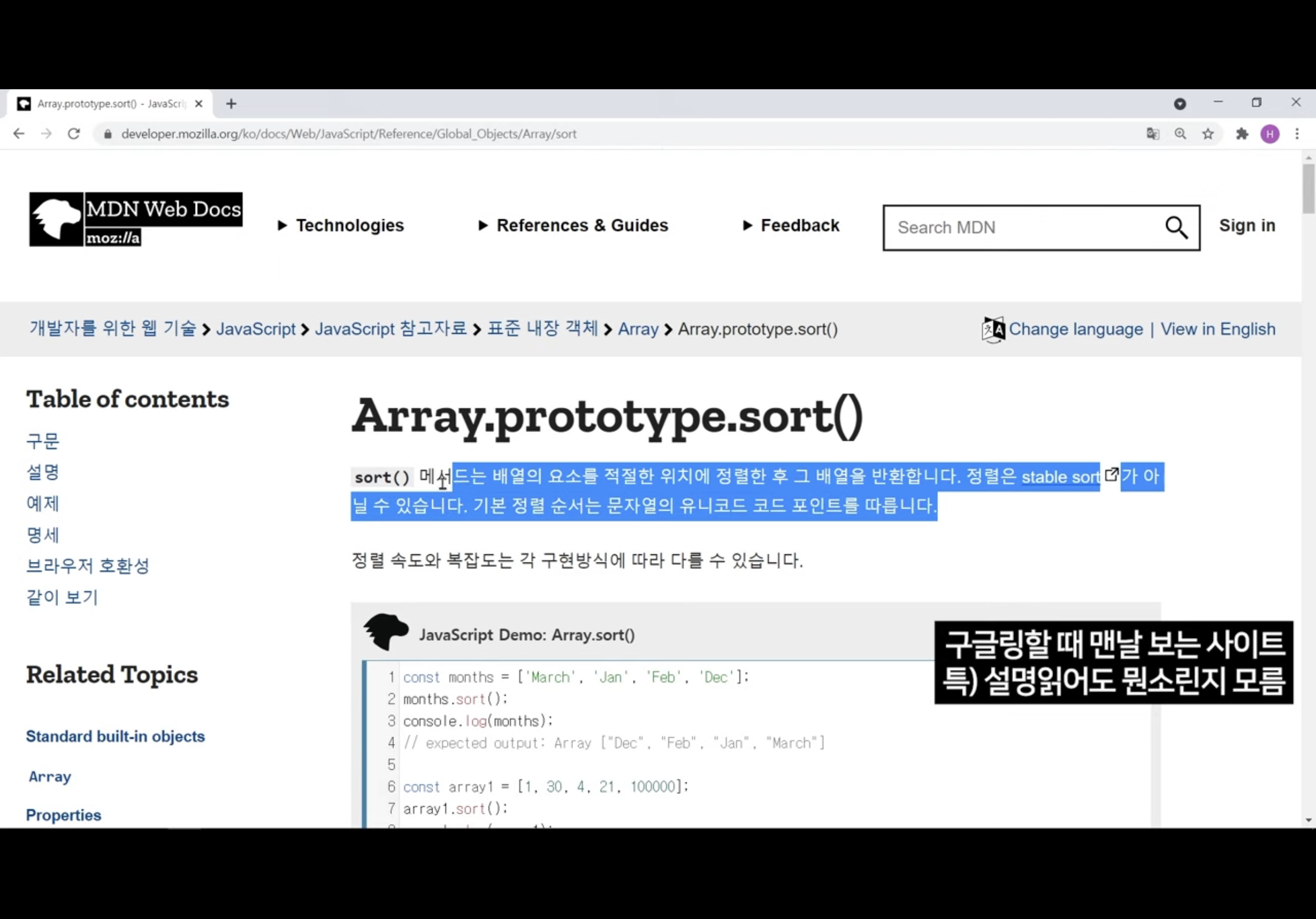The height and width of the screenshot is (919, 1316).
Task: Click the browser back arrow
Action: 19,134
